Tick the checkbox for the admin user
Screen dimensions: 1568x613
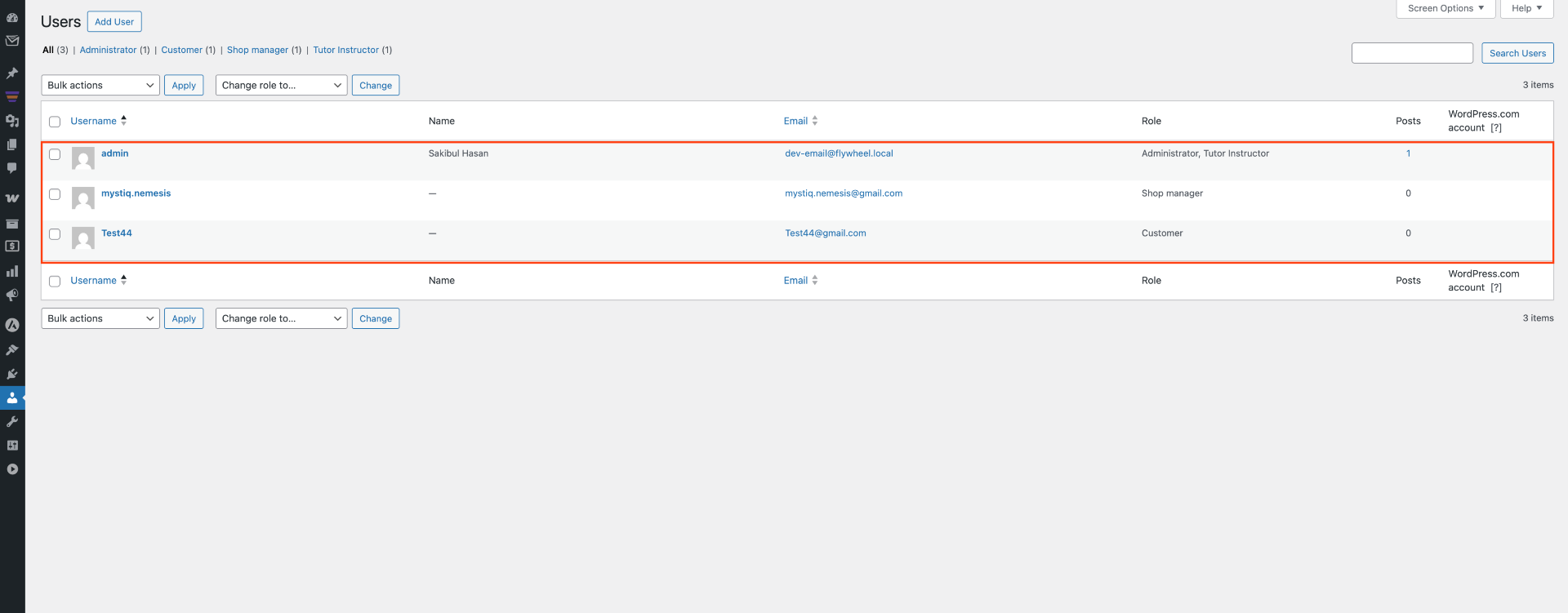pos(55,154)
